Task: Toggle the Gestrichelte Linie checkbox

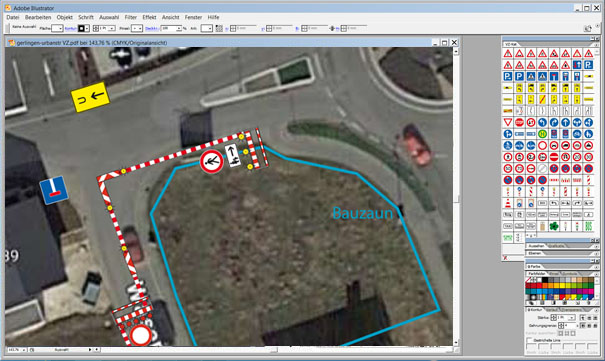Action: coord(529,340)
